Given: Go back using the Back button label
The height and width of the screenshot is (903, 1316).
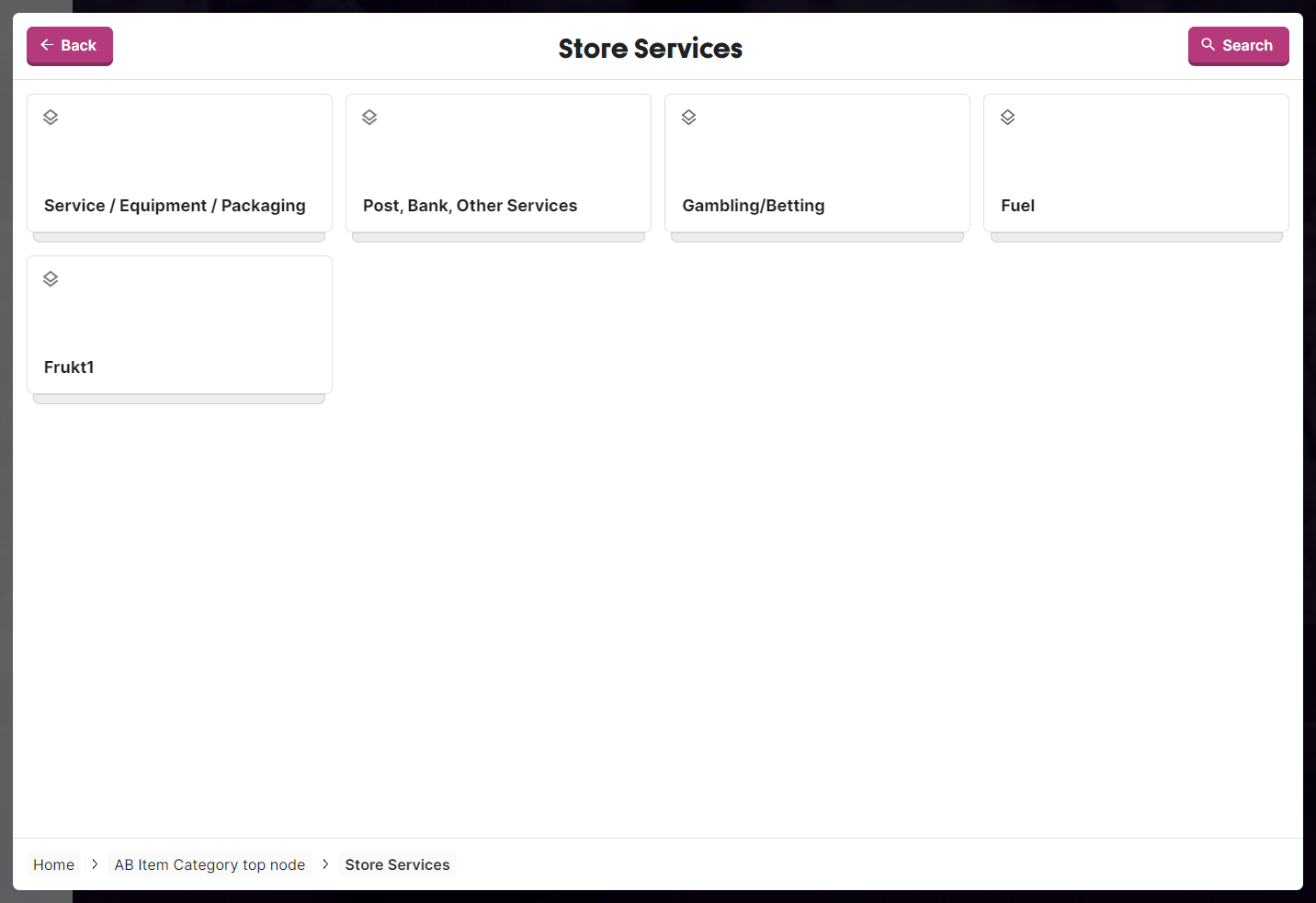Looking at the screenshot, I should (78, 46).
